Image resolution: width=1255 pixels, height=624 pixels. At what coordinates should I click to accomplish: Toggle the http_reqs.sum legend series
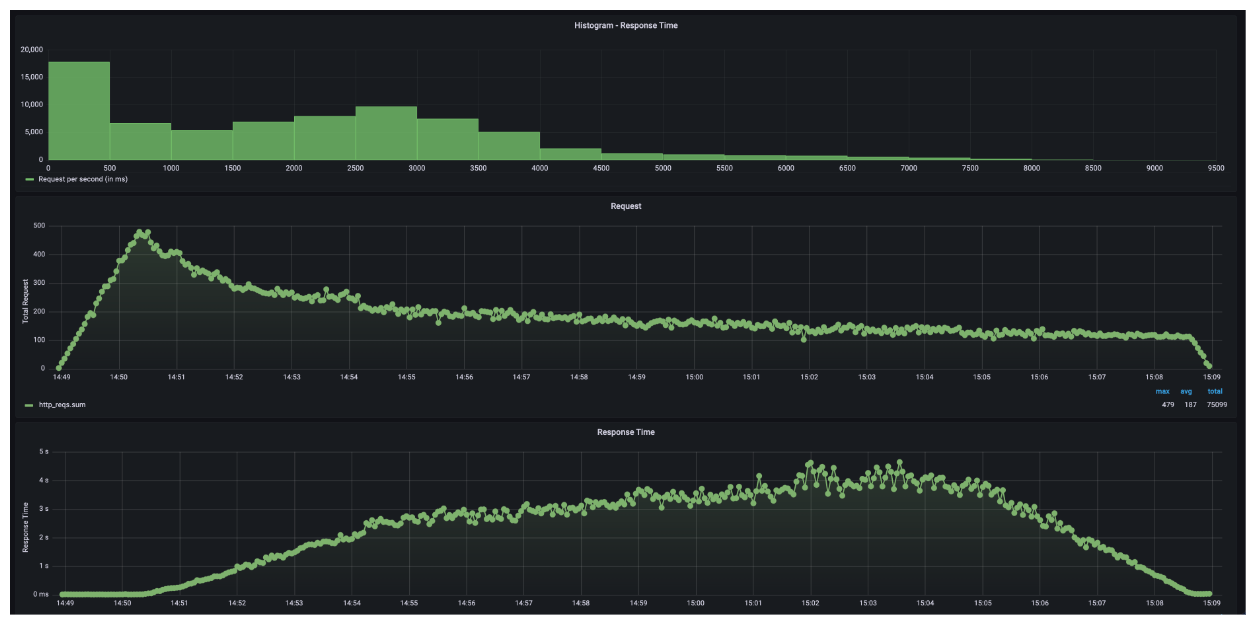tap(58, 404)
